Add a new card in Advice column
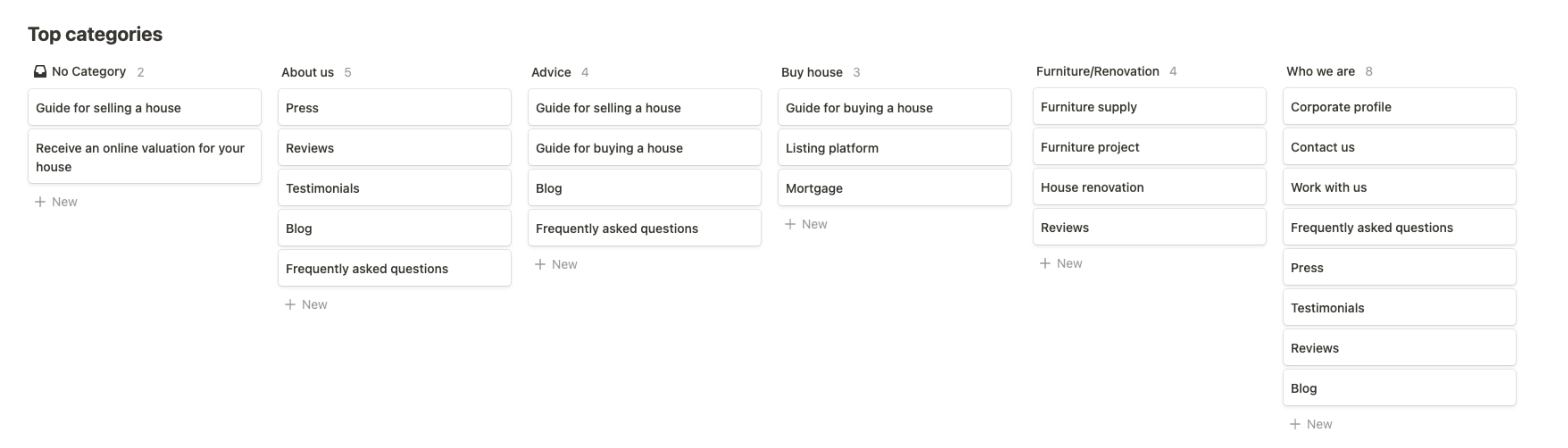This screenshot has width=1568, height=448. [556, 265]
